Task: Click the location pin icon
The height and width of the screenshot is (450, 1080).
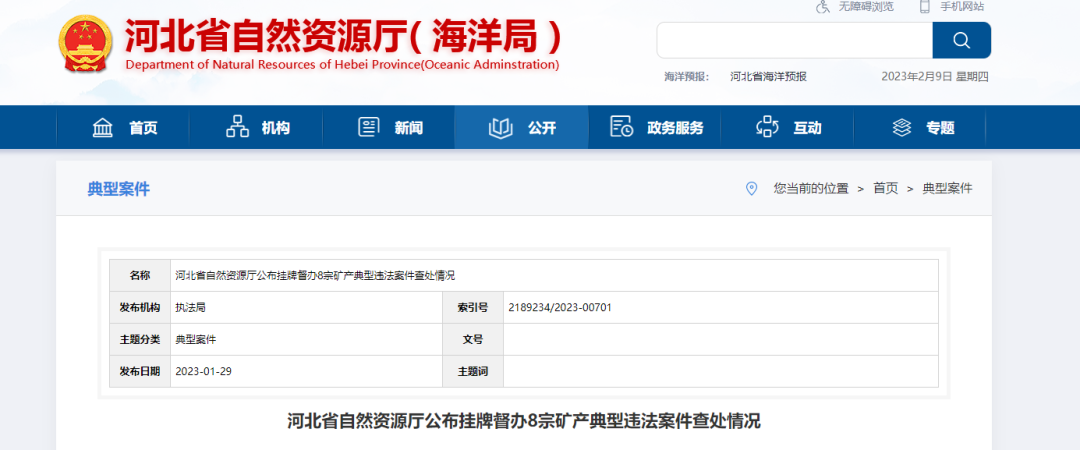Action: pos(752,189)
